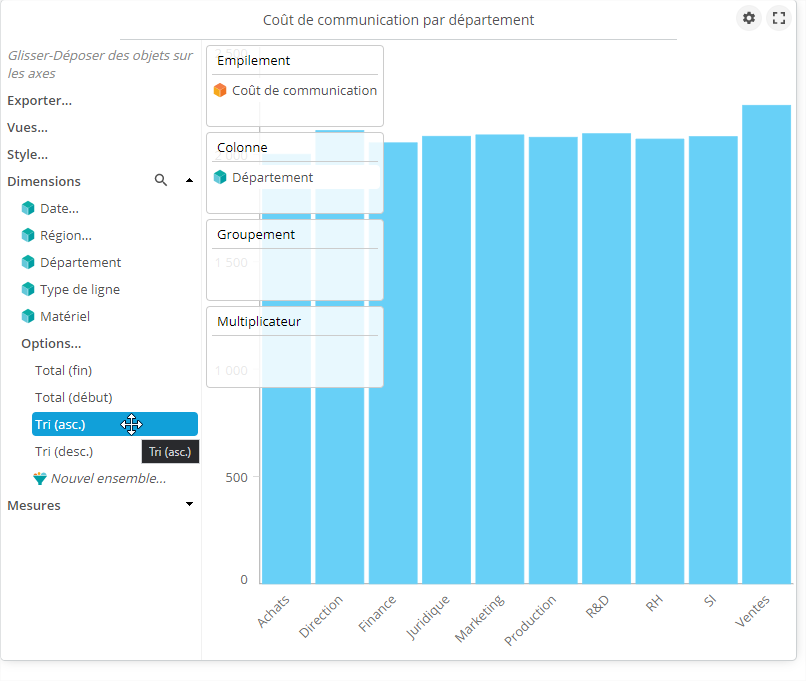Select the Total (début) option

coord(73,397)
